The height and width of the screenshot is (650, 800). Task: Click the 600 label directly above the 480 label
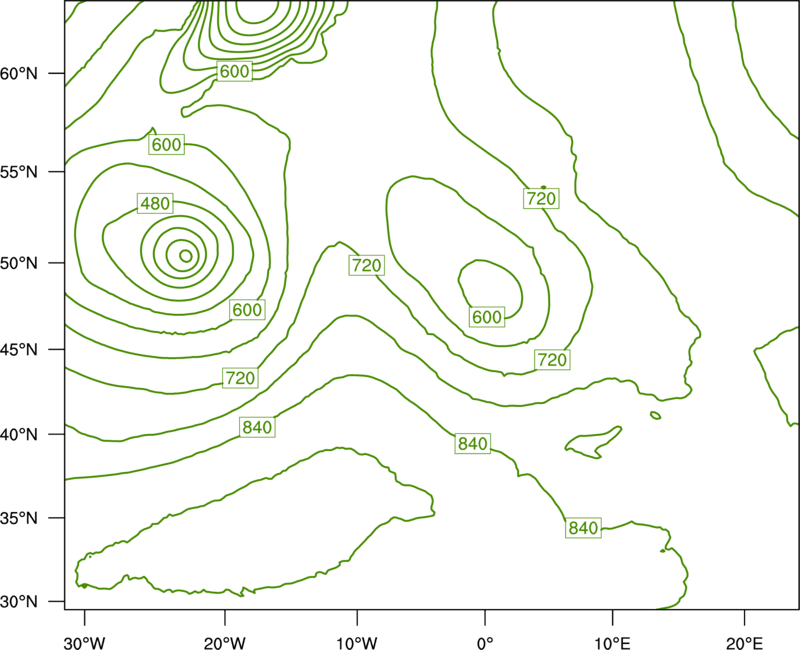167,145
